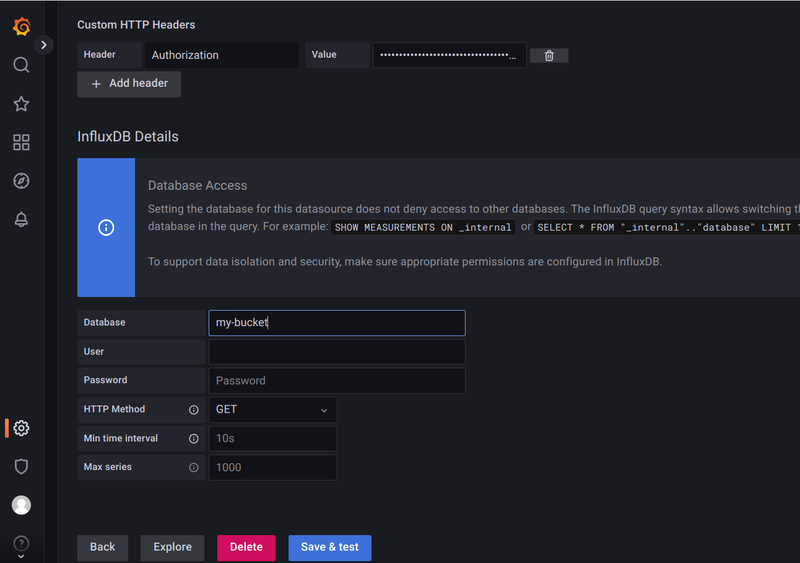Open the user profile avatar
The image size is (800, 563).
coord(21,505)
